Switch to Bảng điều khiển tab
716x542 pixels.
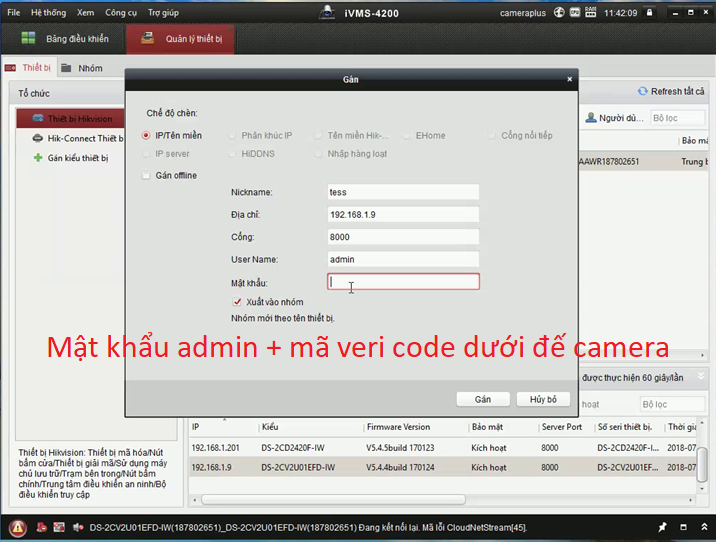tap(64, 39)
